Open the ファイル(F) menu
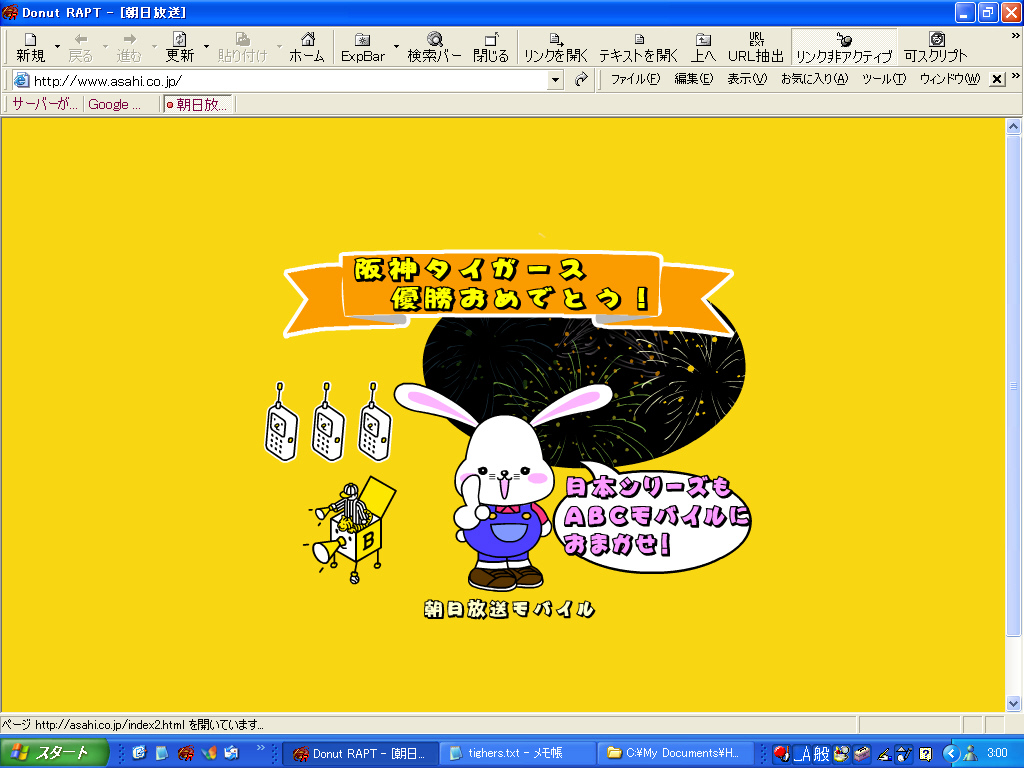This screenshot has width=1024, height=768. click(x=635, y=79)
